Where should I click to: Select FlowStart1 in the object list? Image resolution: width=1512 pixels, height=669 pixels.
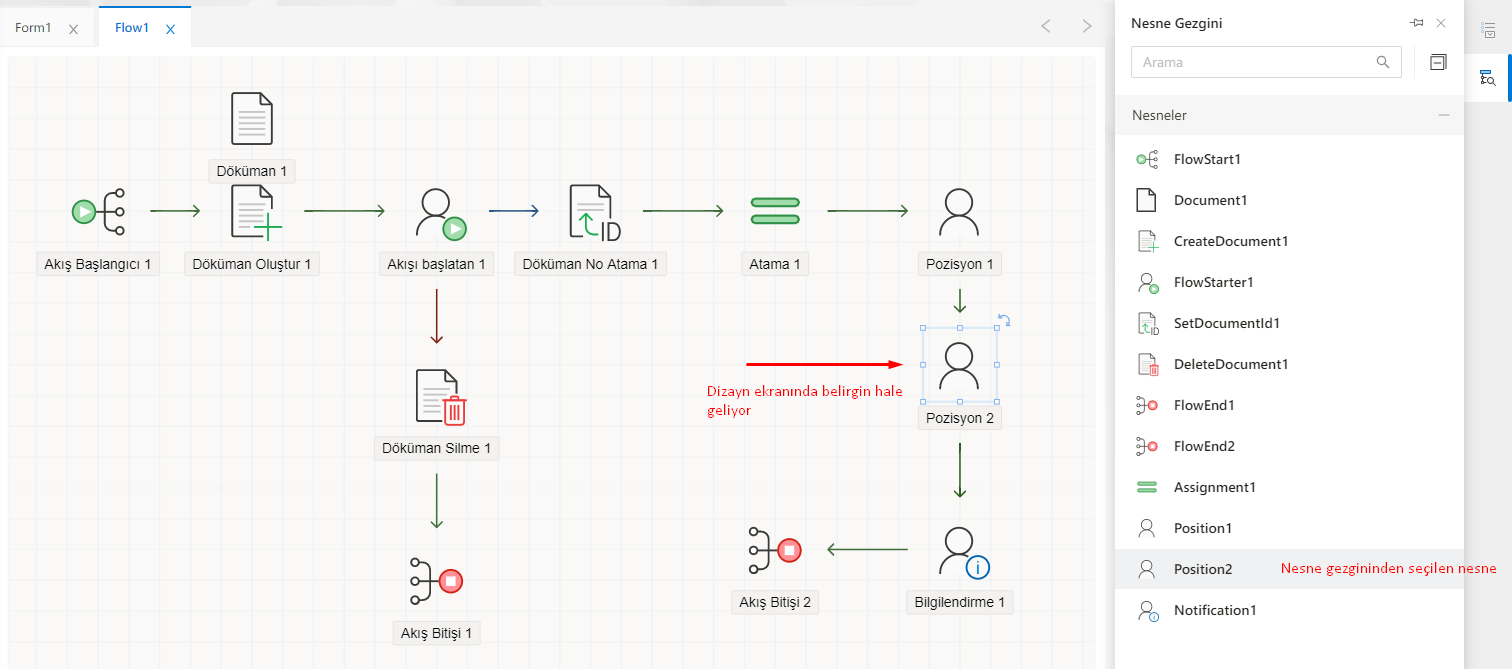[1207, 159]
